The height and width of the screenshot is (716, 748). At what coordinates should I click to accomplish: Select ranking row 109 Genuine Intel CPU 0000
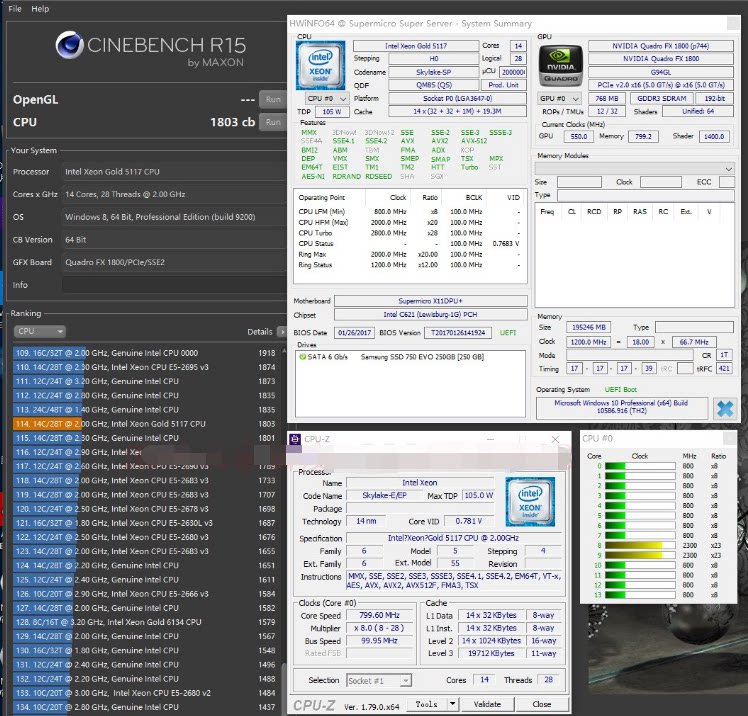coord(144,353)
